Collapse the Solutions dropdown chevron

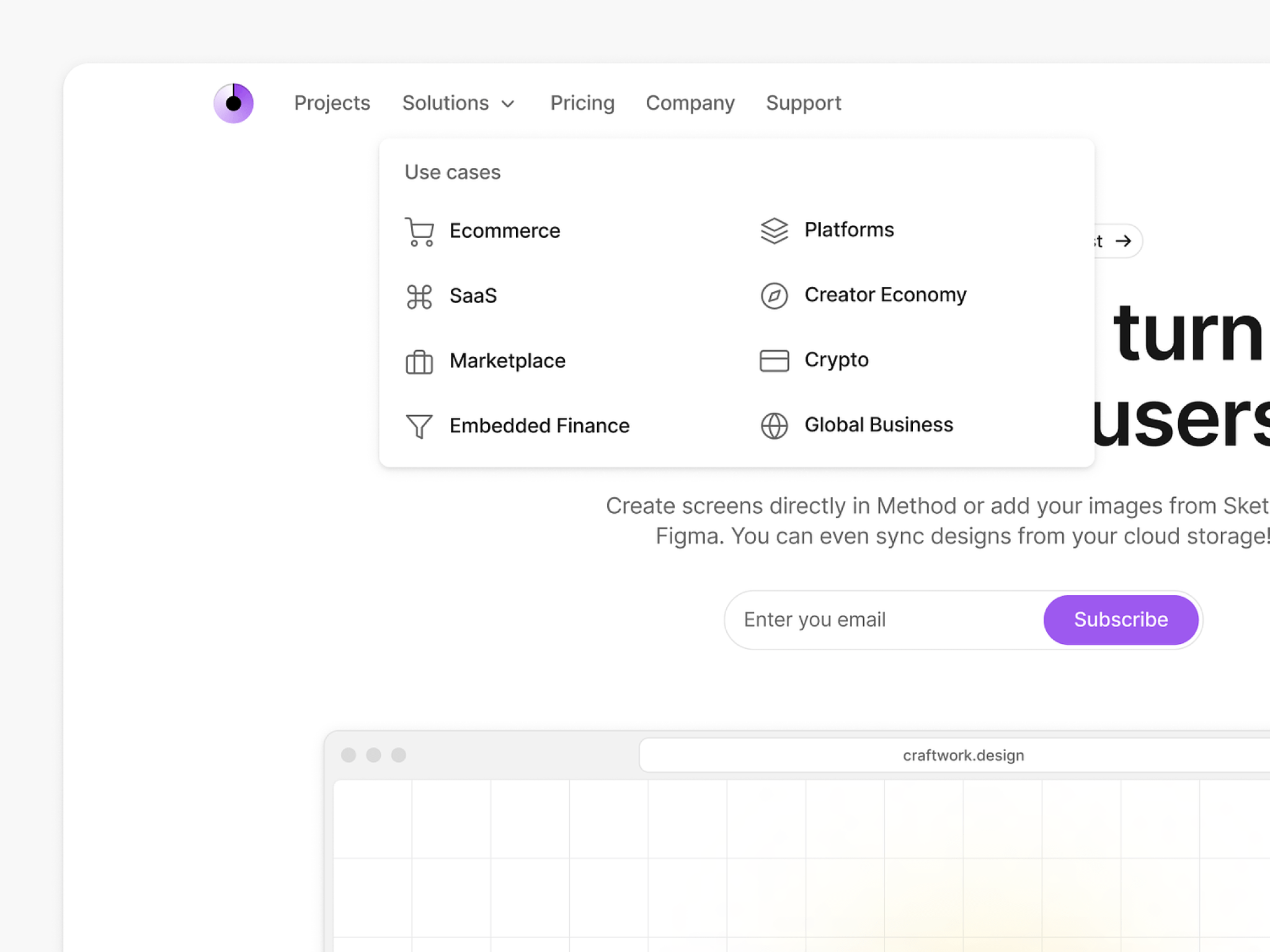tap(508, 104)
